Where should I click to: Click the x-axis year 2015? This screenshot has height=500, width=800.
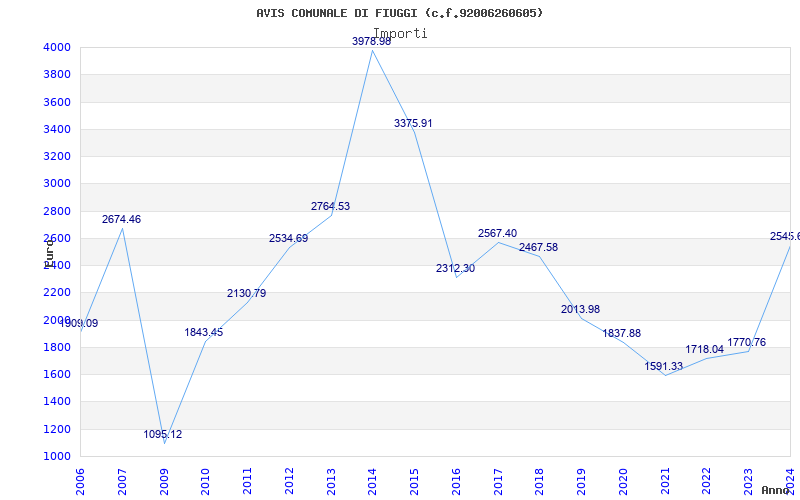[414, 482]
